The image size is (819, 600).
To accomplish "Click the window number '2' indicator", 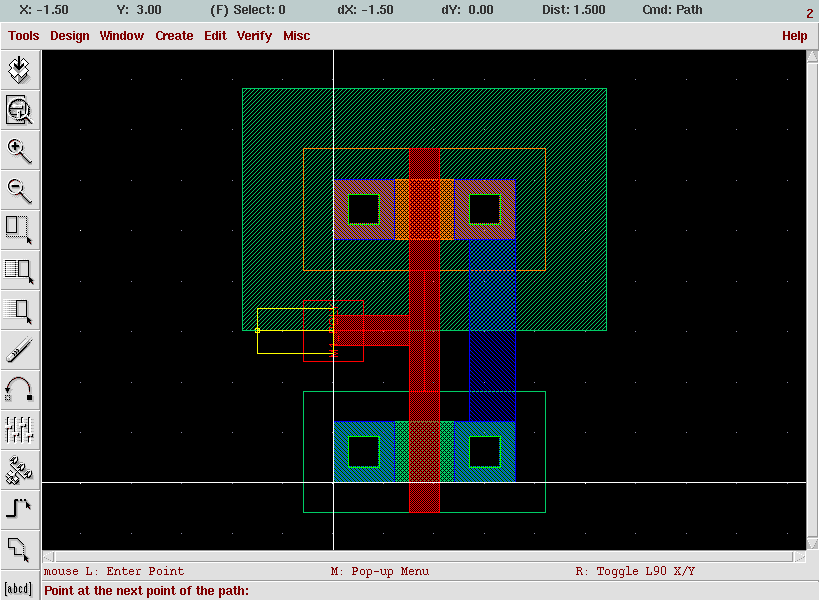I will [x=810, y=13].
